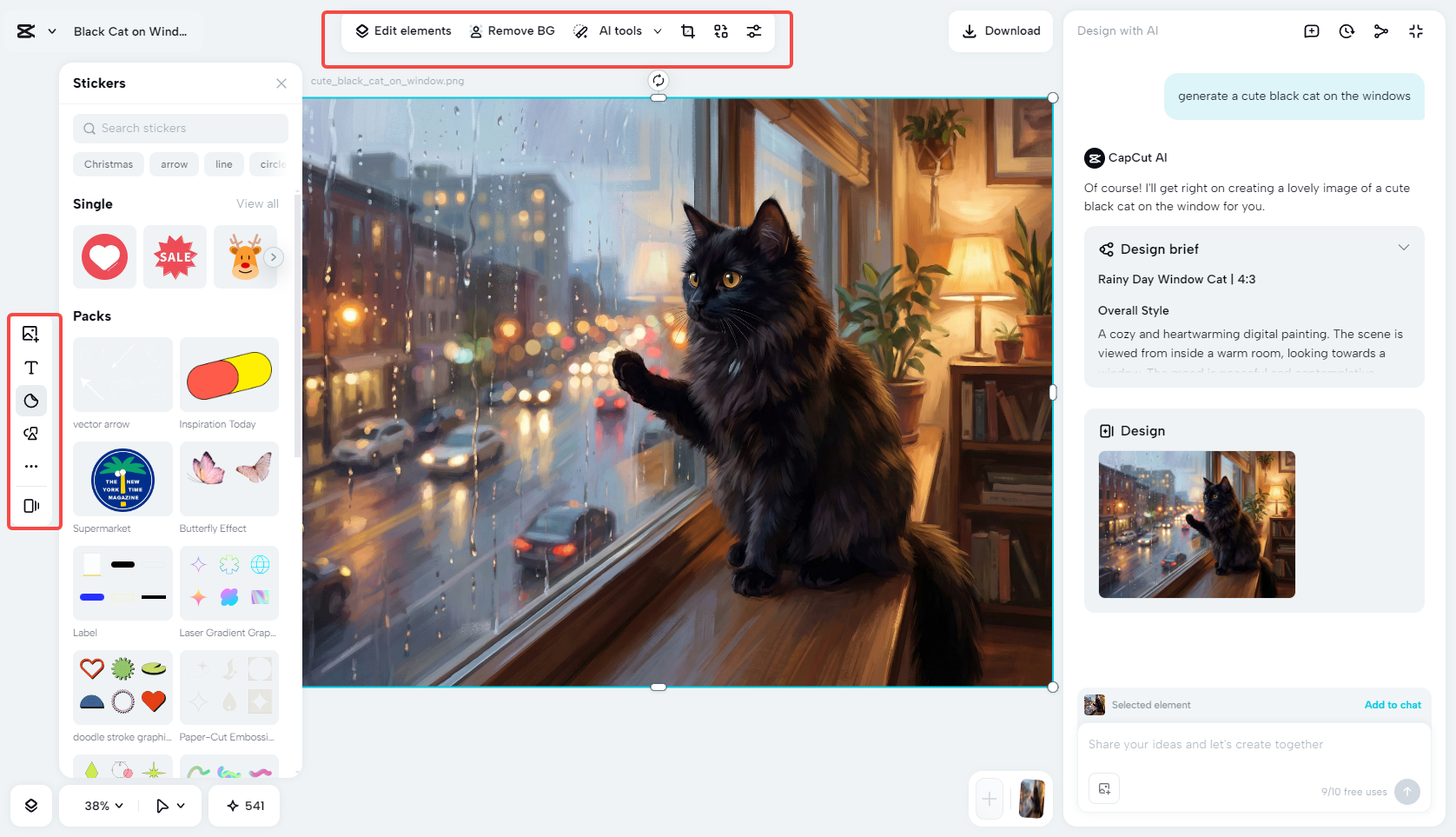Add the red heart sticker
Image resolution: width=1456 pixels, height=837 pixels.
tap(104, 257)
